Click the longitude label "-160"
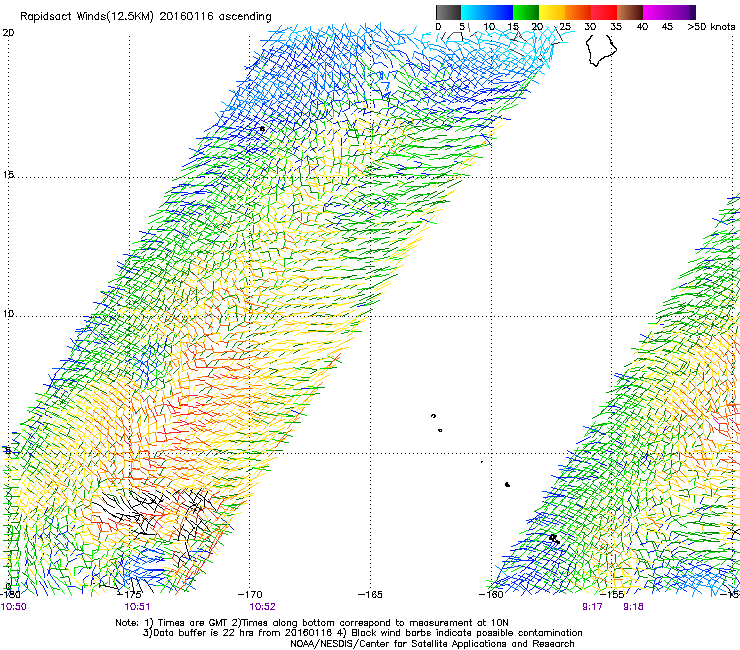The image size is (740, 650). click(491, 594)
